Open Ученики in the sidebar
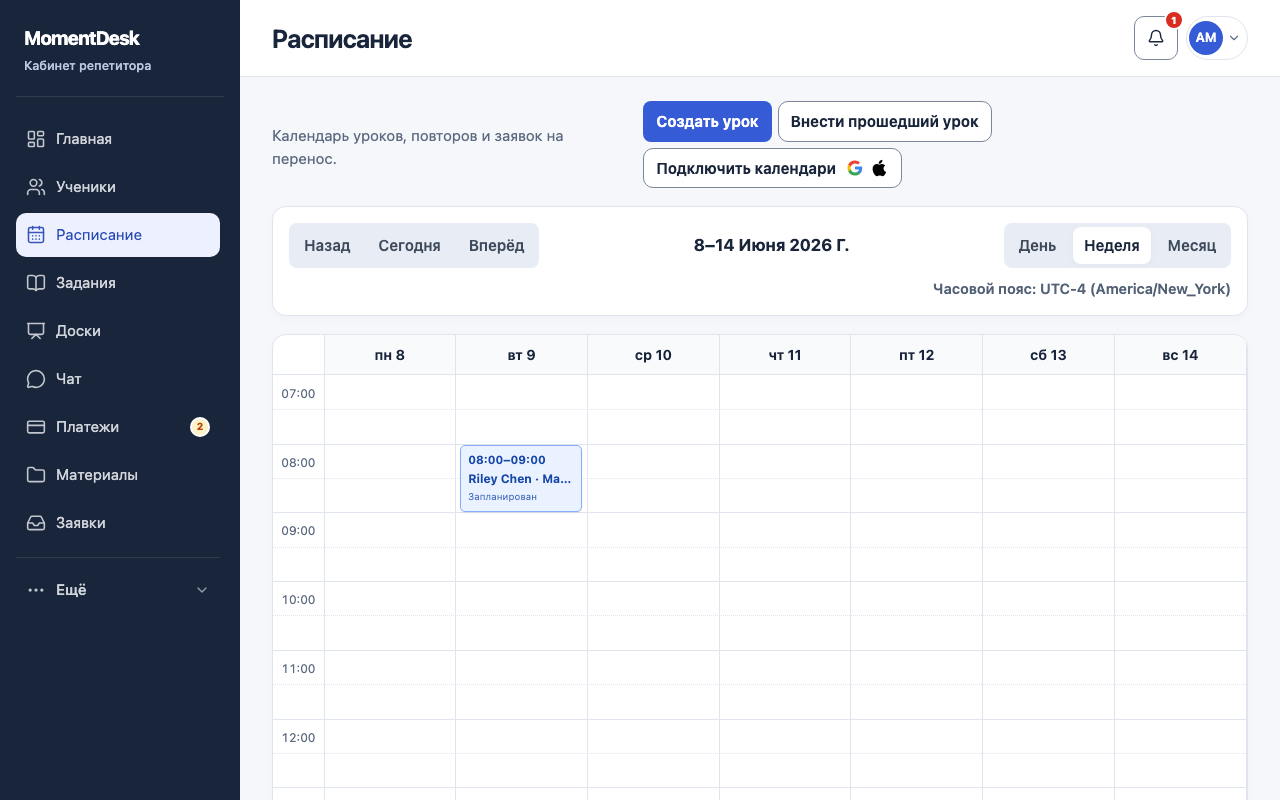The height and width of the screenshot is (800, 1280). [118, 187]
